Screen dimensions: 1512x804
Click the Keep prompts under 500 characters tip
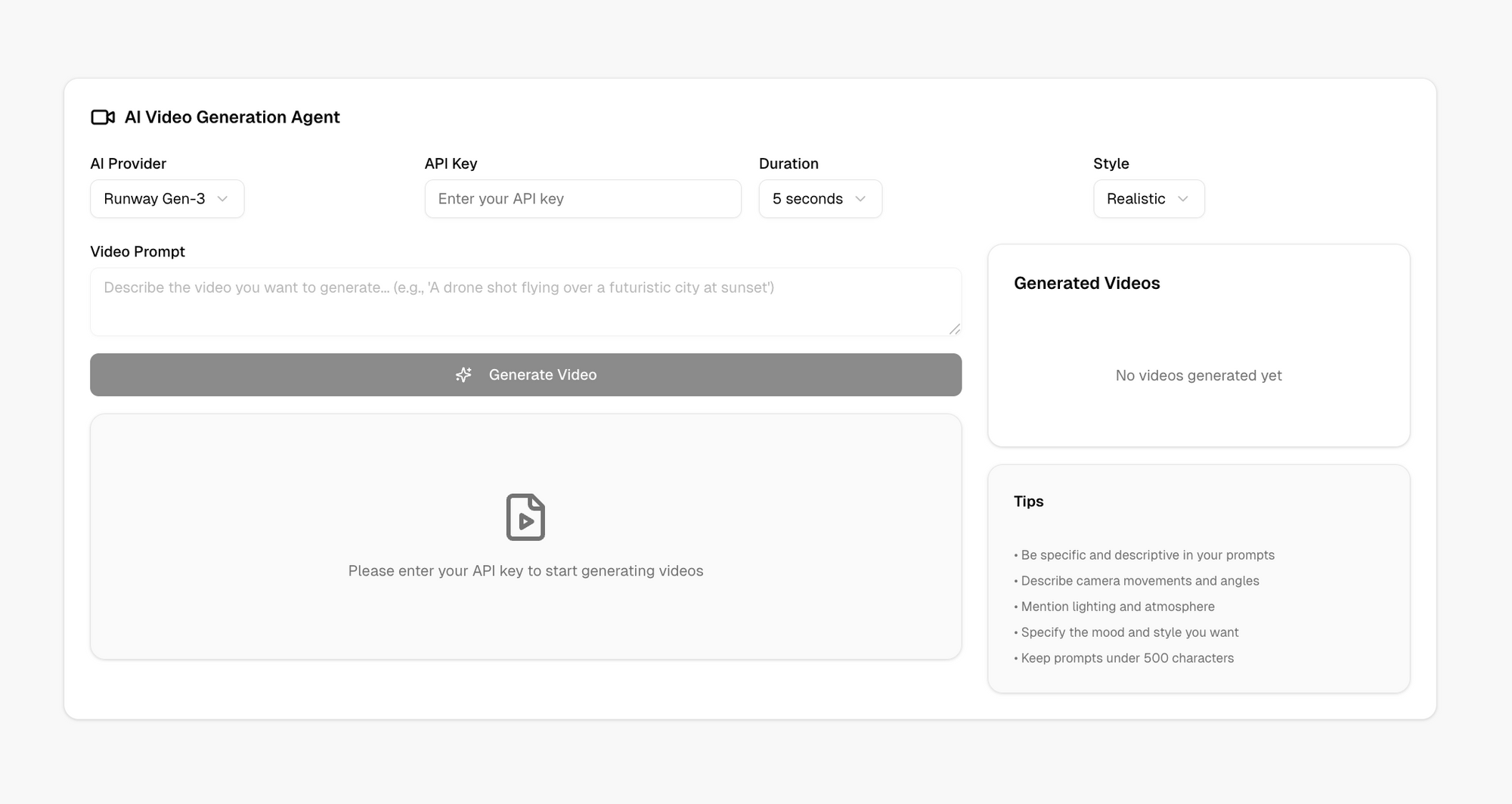point(1125,658)
